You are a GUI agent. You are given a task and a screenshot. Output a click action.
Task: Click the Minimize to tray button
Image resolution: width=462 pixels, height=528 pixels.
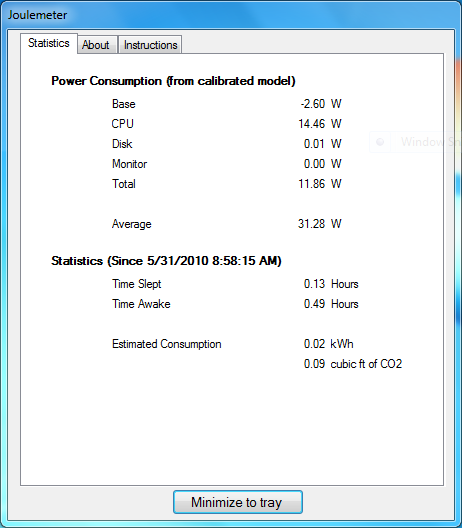tap(238, 502)
